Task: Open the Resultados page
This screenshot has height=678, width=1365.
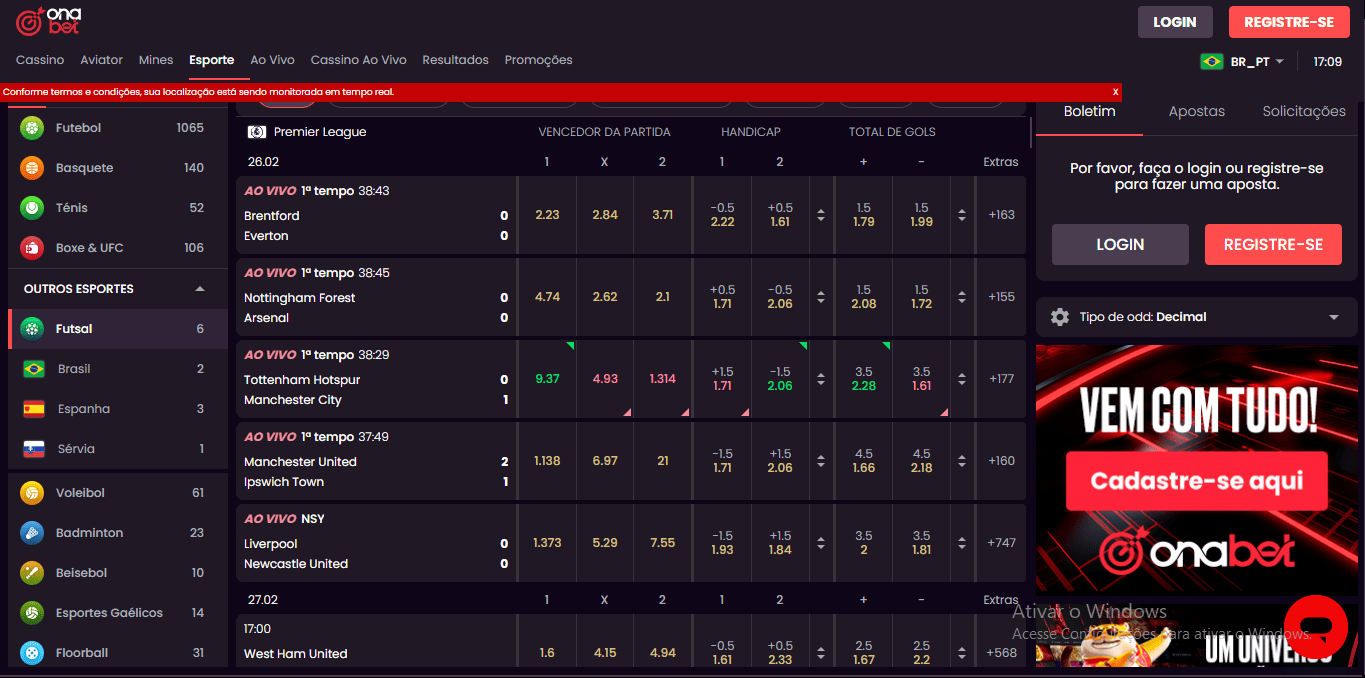Action: click(x=455, y=60)
